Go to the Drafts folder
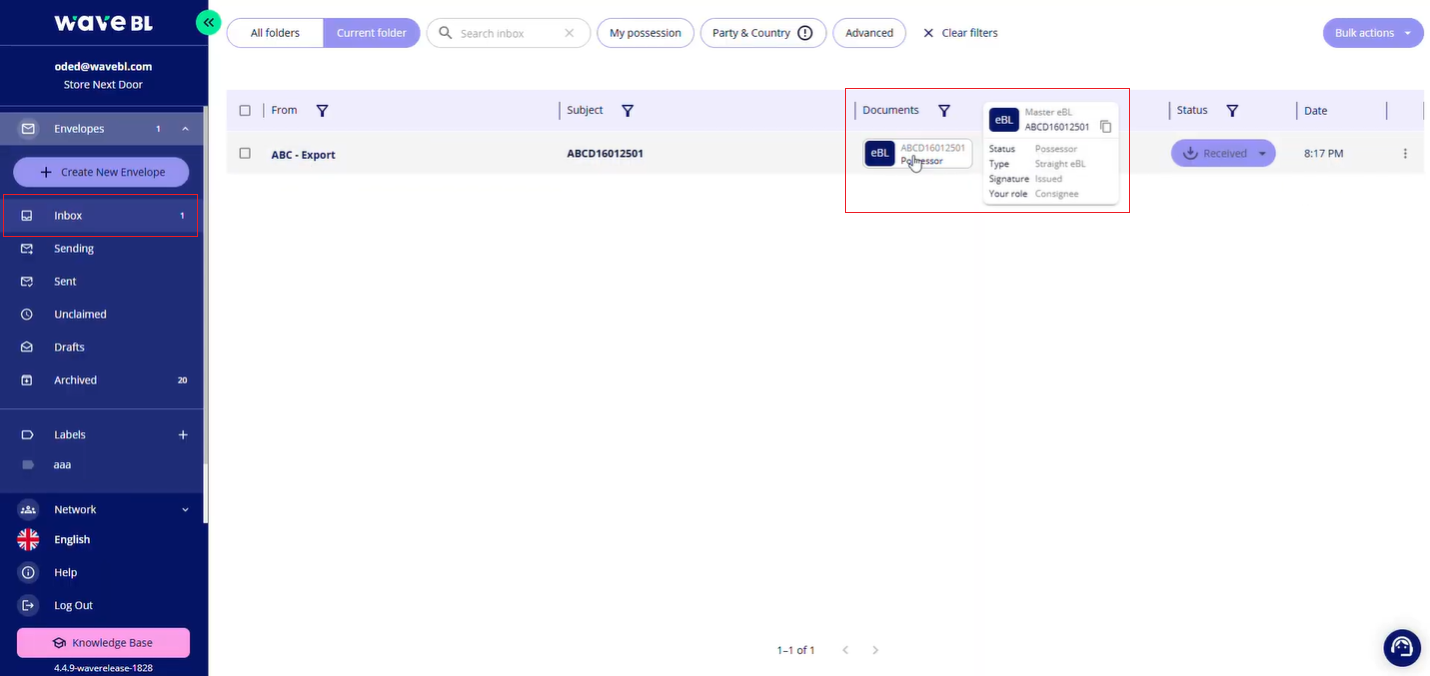Screen dimensions: 1430x676 [x=69, y=347]
